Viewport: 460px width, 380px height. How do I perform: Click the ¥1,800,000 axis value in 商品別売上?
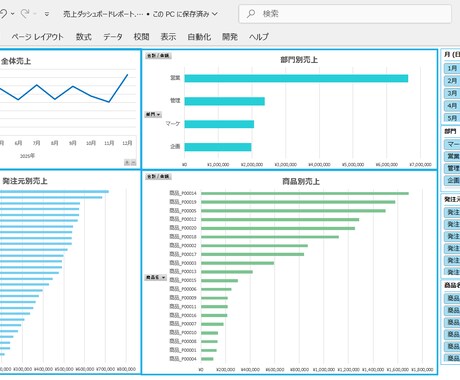coord(422,369)
